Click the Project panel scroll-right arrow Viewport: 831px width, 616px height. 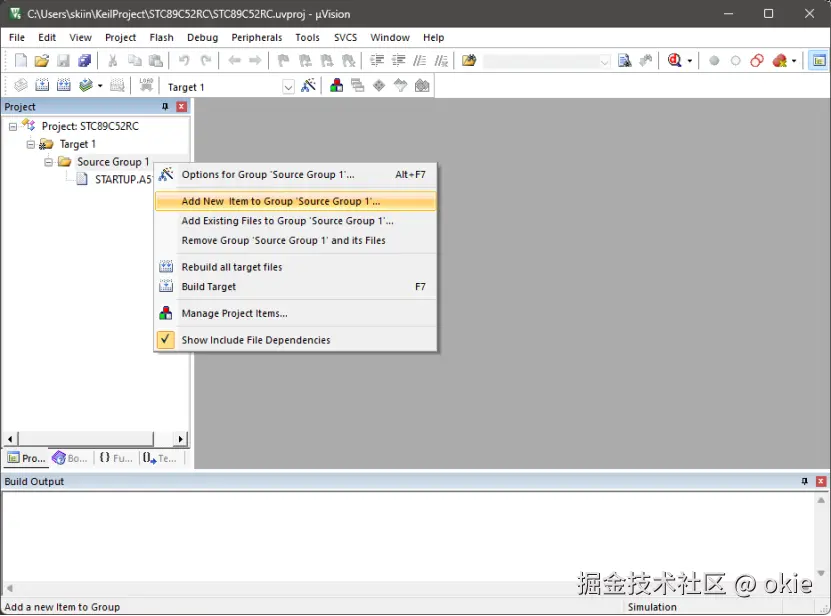click(x=181, y=439)
